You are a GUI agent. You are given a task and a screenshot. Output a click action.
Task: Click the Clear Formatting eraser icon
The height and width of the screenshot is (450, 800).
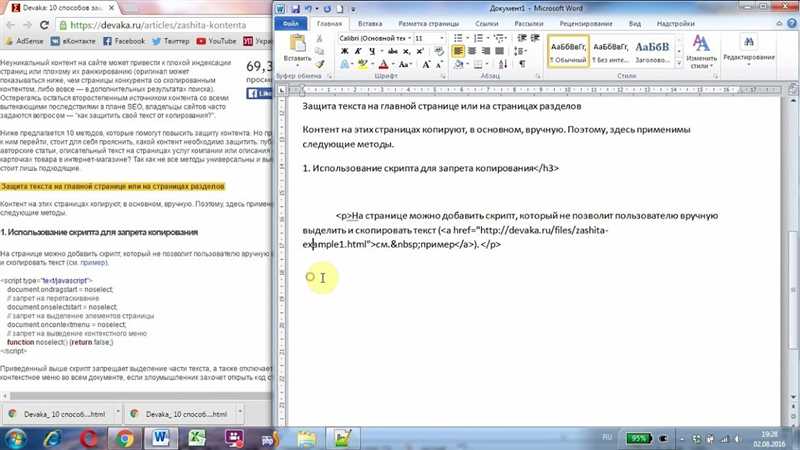click(x=439, y=51)
